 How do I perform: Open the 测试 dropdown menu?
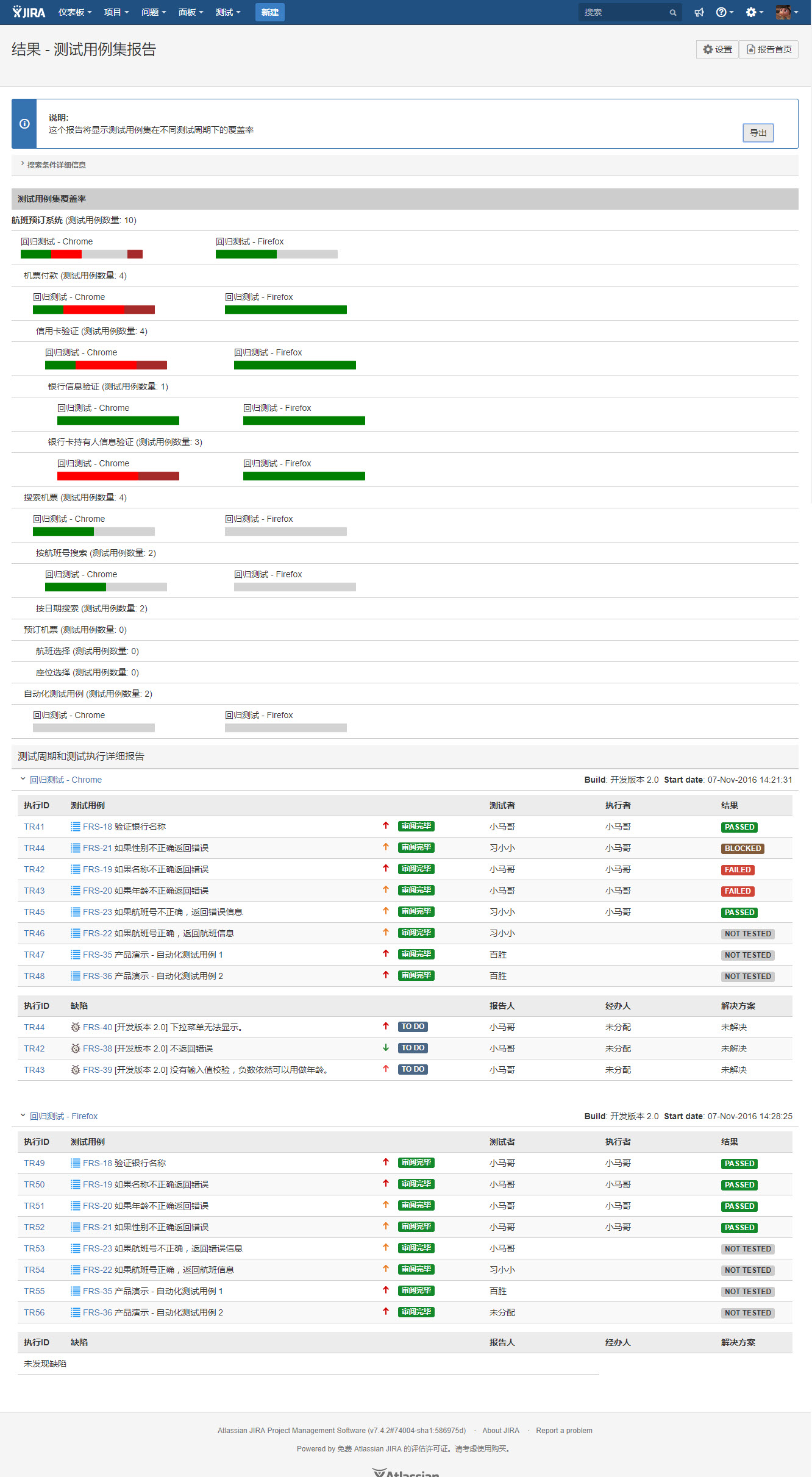click(x=228, y=12)
